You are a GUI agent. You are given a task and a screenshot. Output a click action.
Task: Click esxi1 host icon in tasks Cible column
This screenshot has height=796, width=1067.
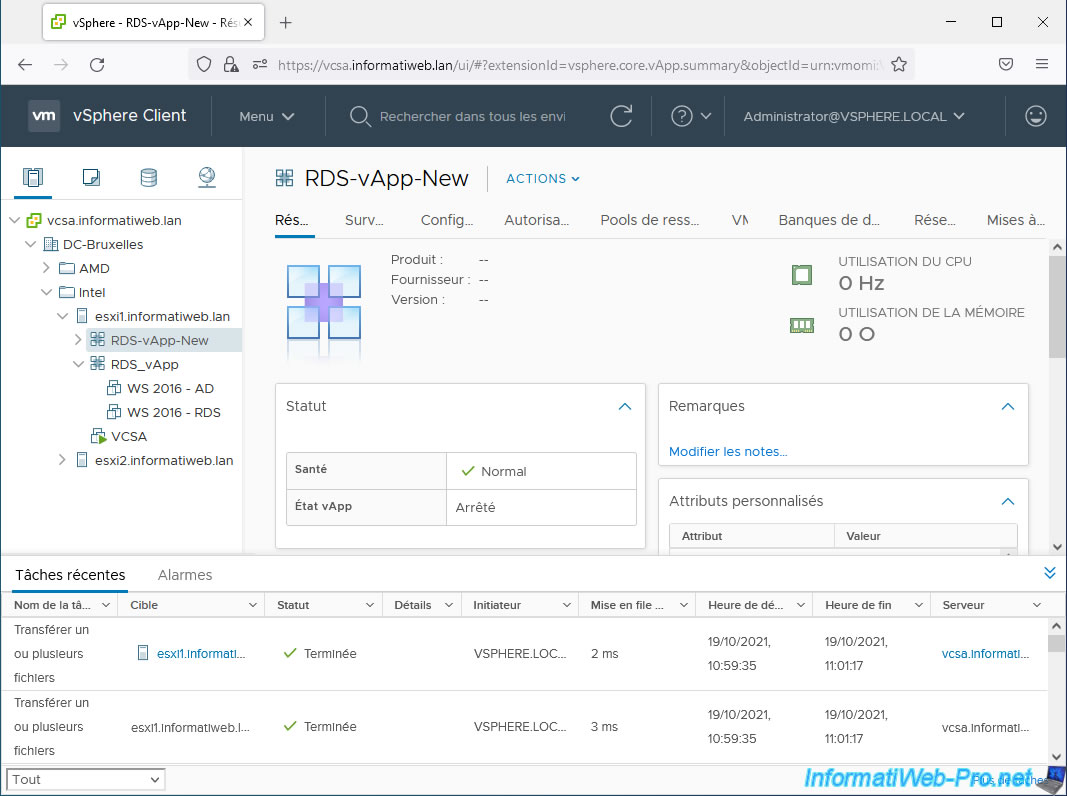143,653
